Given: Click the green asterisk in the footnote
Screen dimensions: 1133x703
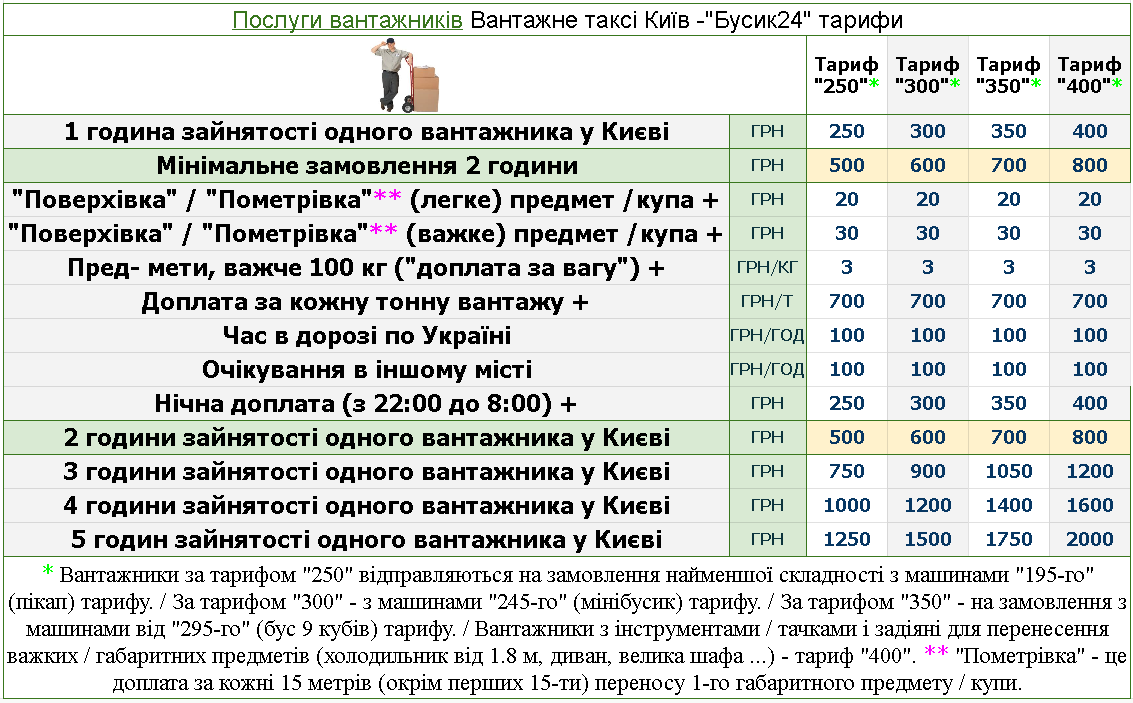Looking at the screenshot, I should click(x=47, y=572).
